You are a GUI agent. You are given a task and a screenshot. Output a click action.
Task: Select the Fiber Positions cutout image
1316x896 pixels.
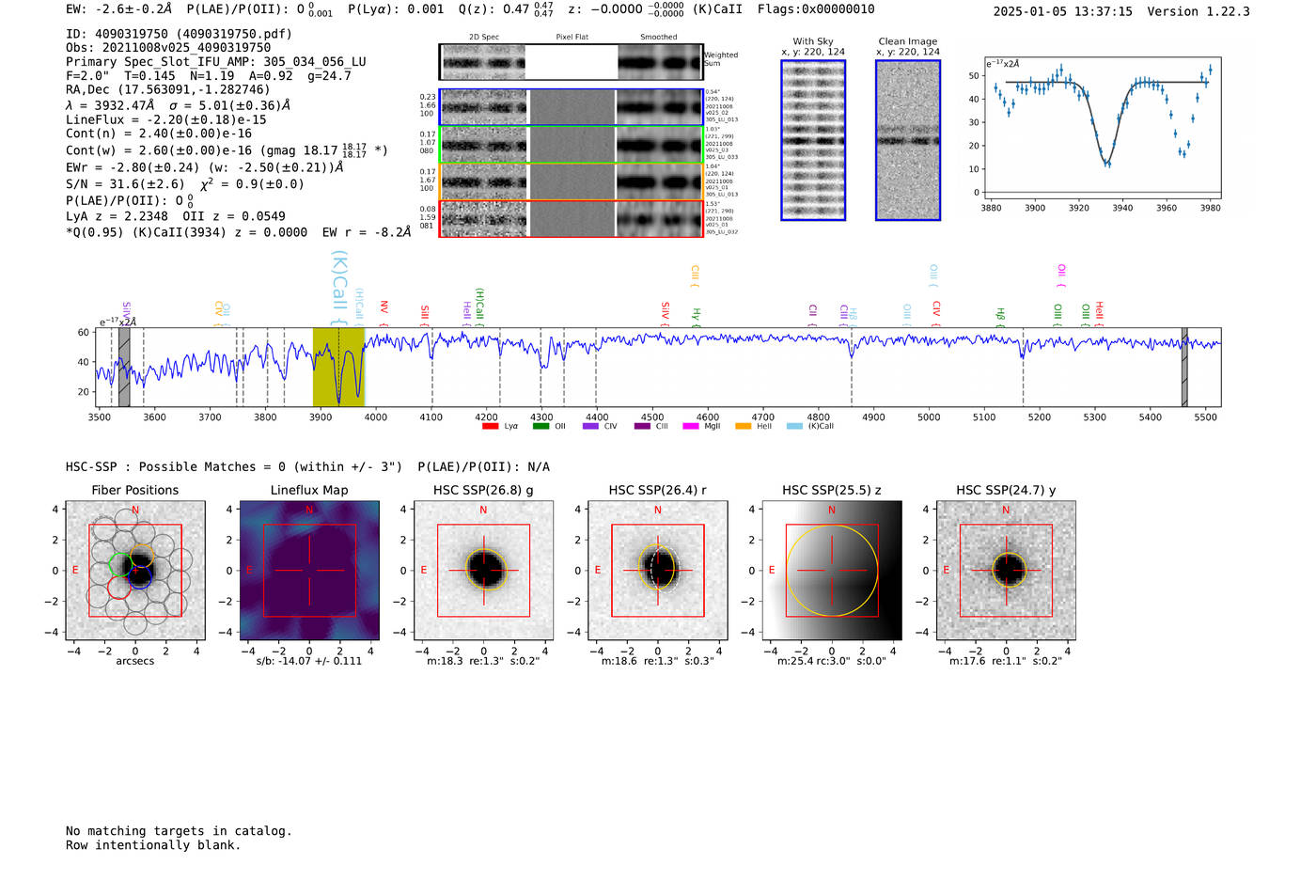click(135, 571)
